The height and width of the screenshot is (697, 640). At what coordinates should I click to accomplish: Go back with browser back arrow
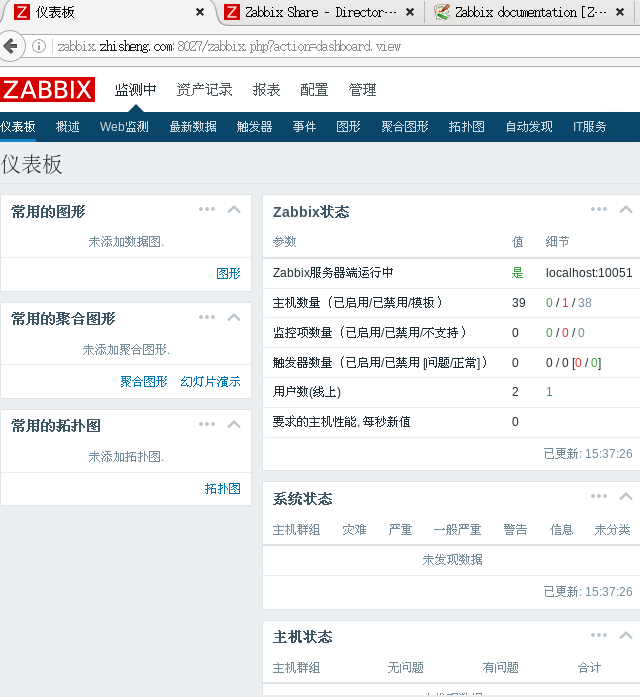click(x=11, y=46)
